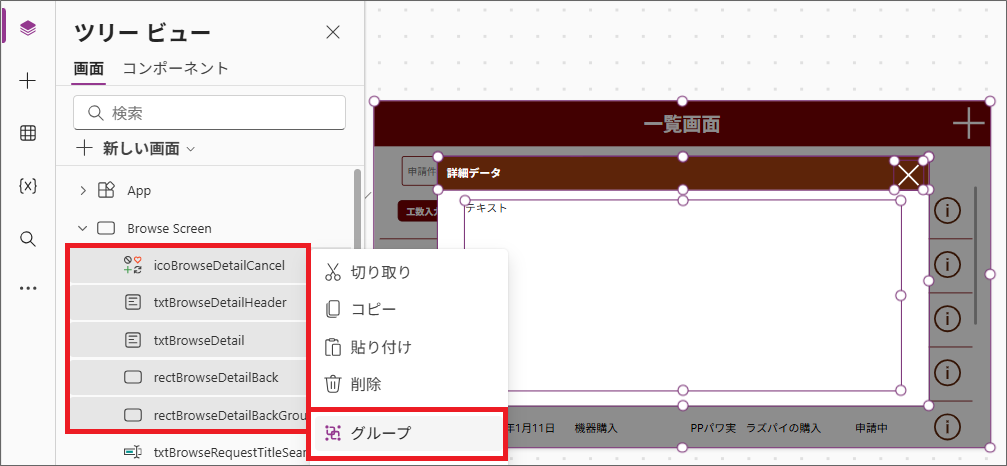Open the Tree view layers icon
1007x466 pixels.
tap(28, 28)
